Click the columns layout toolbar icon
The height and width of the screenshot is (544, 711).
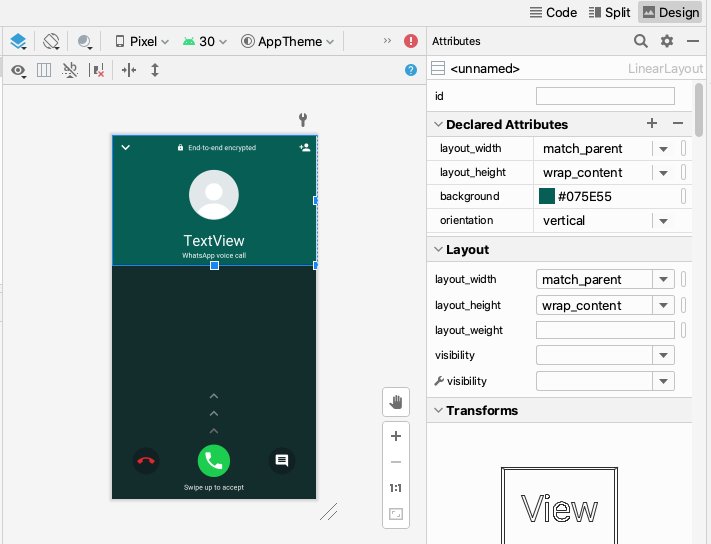point(44,70)
